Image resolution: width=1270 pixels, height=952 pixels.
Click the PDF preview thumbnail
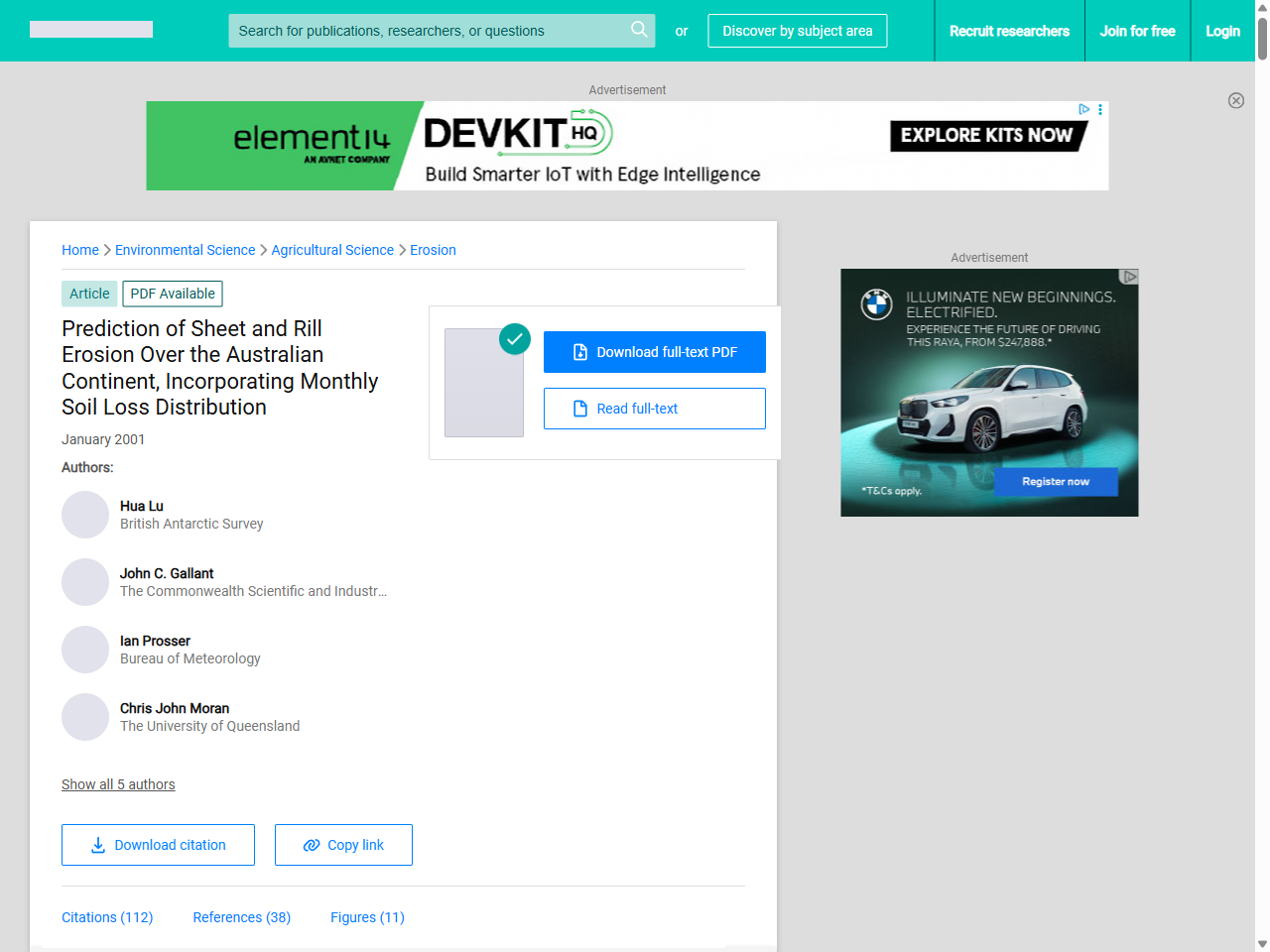click(x=484, y=383)
